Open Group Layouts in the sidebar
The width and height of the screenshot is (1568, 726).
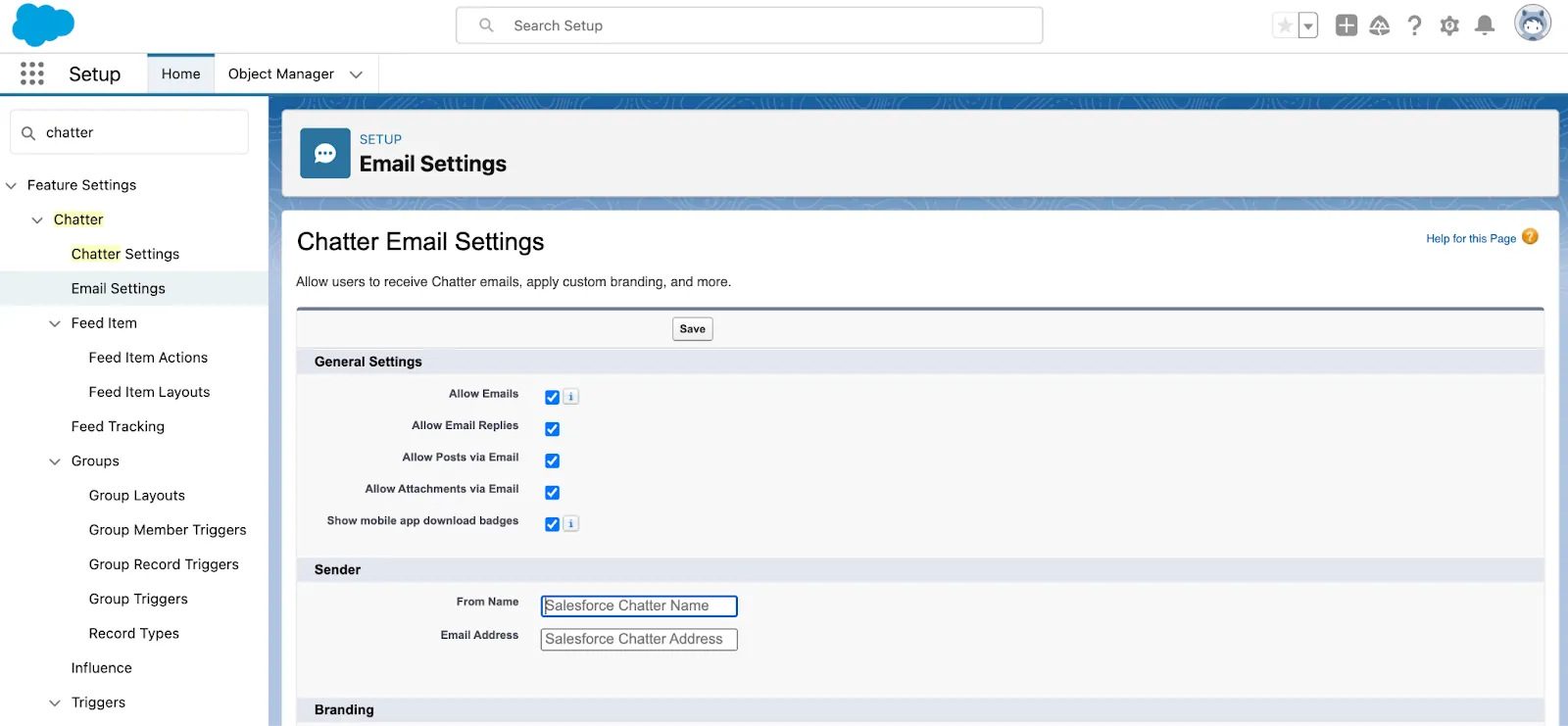pos(137,496)
